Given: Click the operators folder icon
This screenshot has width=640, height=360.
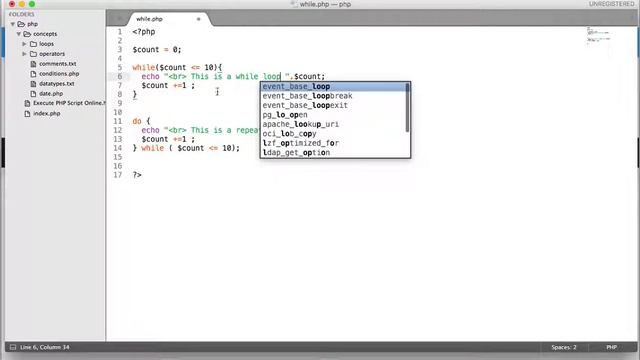Looking at the screenshot, I should point(33,54).
